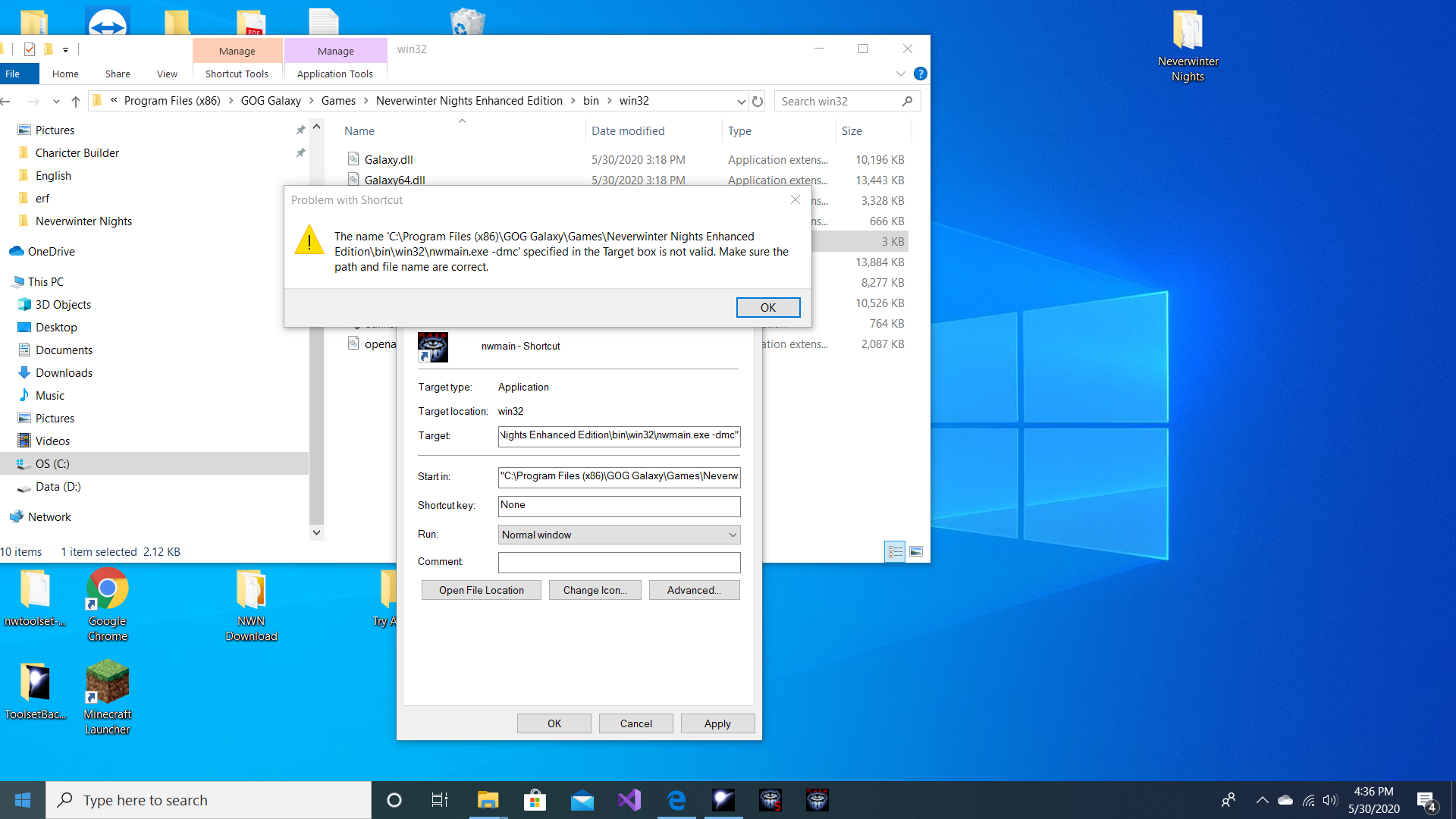Open the address bar history dropdown
The width and height of the screenshot is (1456, 819).
[x=741, y=101]
